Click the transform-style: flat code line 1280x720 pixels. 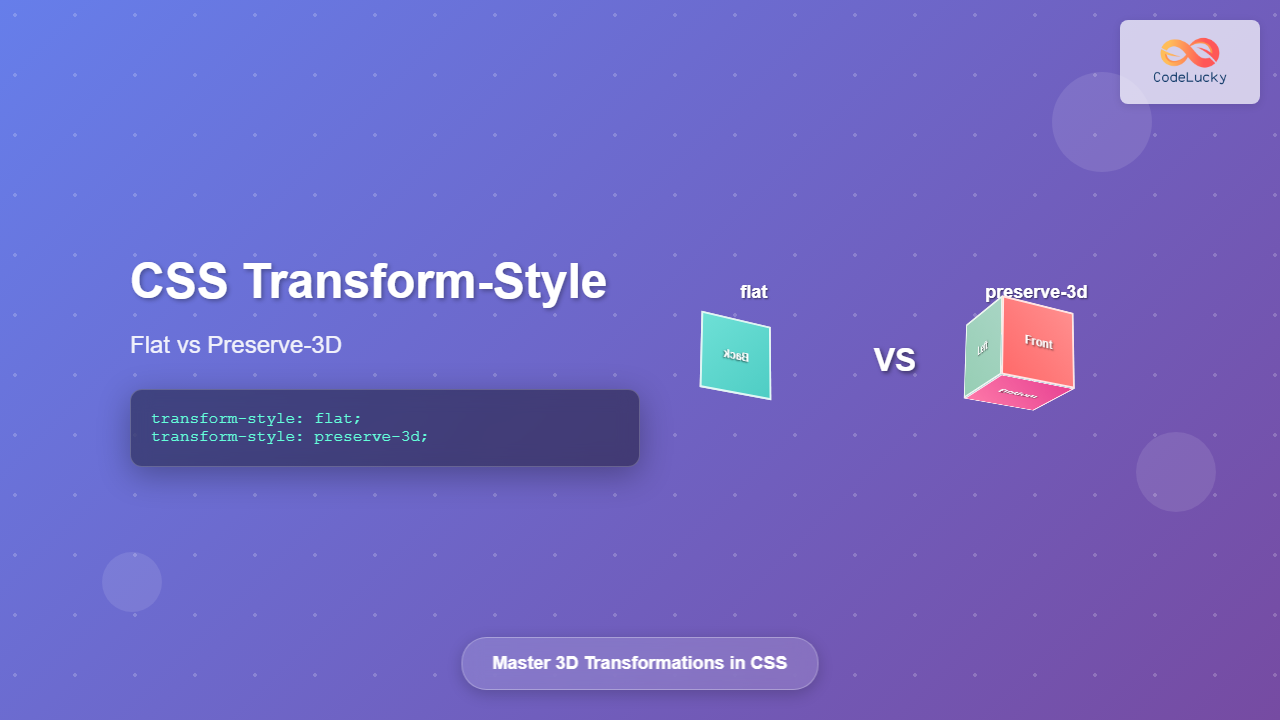click(x=257, y=418)
